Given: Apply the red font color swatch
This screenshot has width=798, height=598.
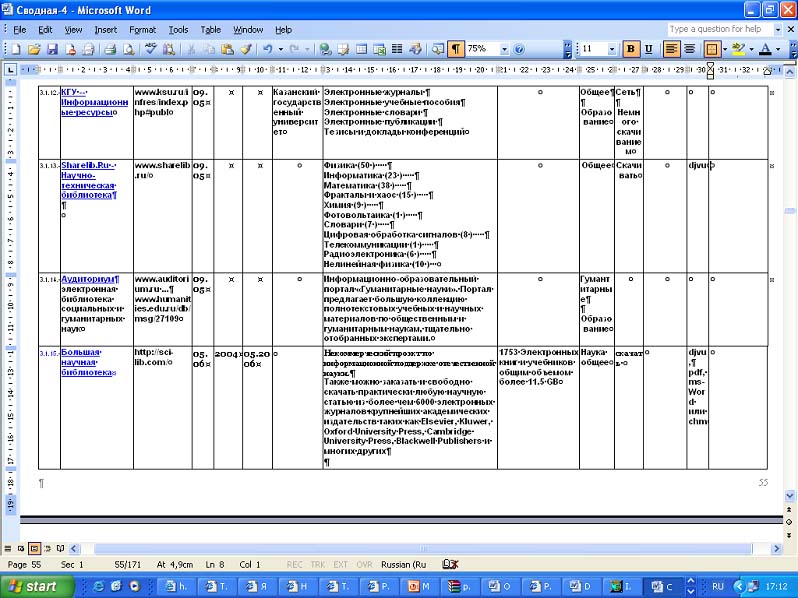Looking at the screenshot, I should (x=765, y=49).
